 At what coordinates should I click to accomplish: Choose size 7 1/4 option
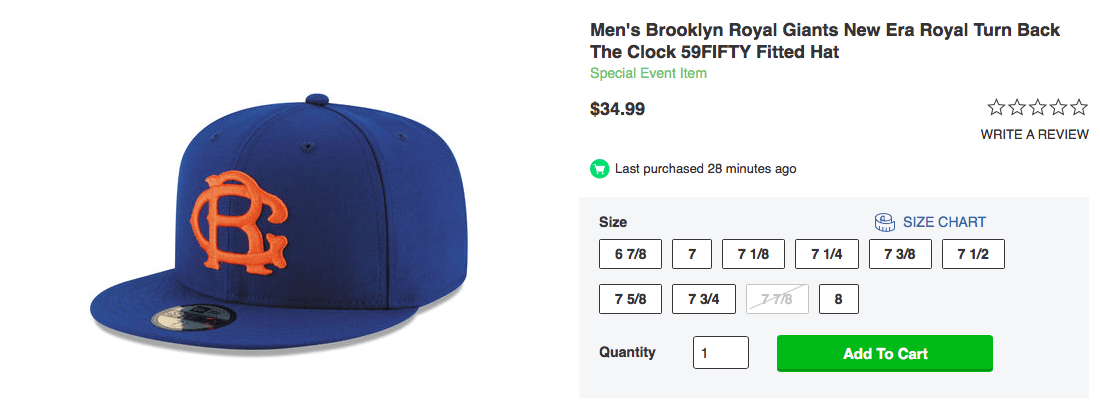point(826,254)
